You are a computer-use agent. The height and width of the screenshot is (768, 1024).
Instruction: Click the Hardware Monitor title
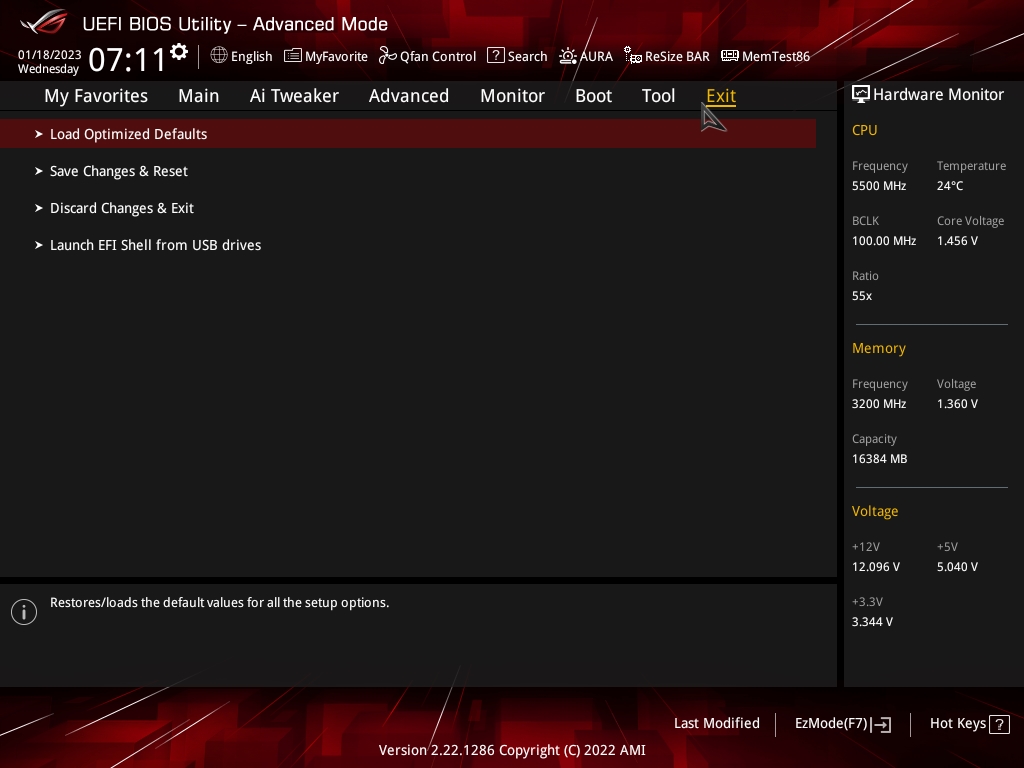[938, 95]
